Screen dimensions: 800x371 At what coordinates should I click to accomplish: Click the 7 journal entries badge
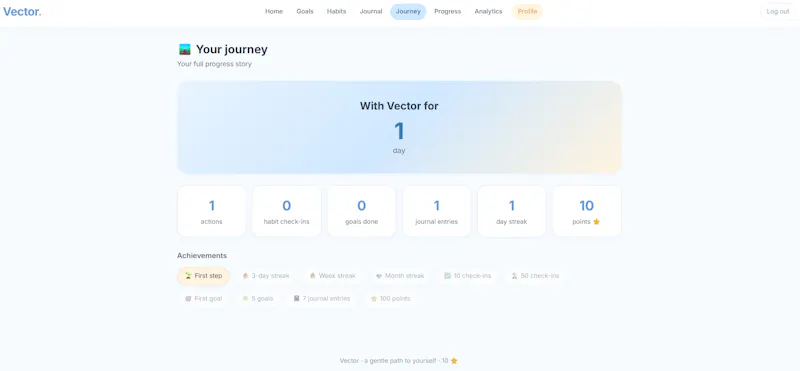(322, 299)
